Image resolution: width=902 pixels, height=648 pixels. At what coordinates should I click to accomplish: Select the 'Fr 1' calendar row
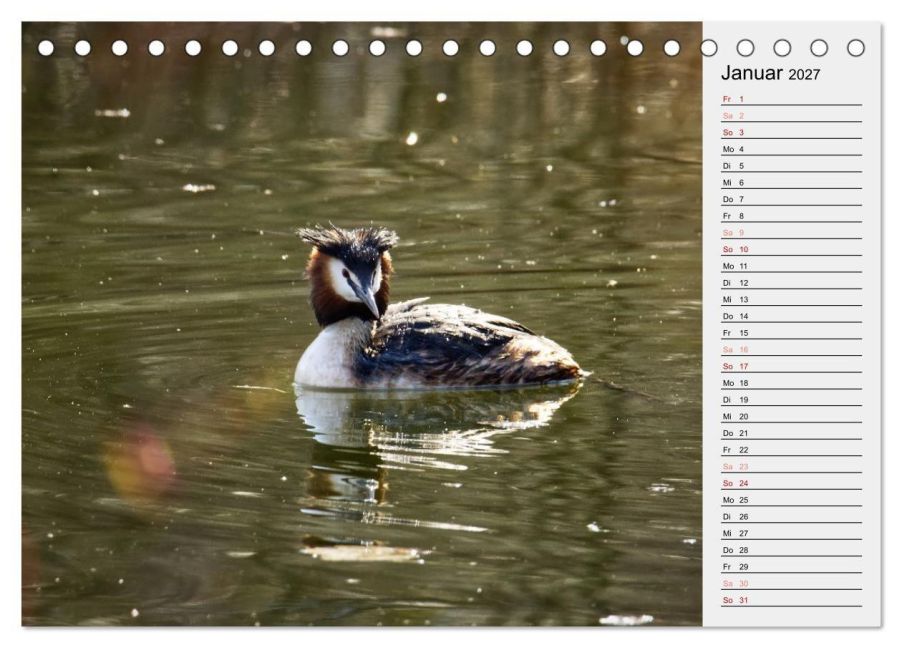pos(792,99)
